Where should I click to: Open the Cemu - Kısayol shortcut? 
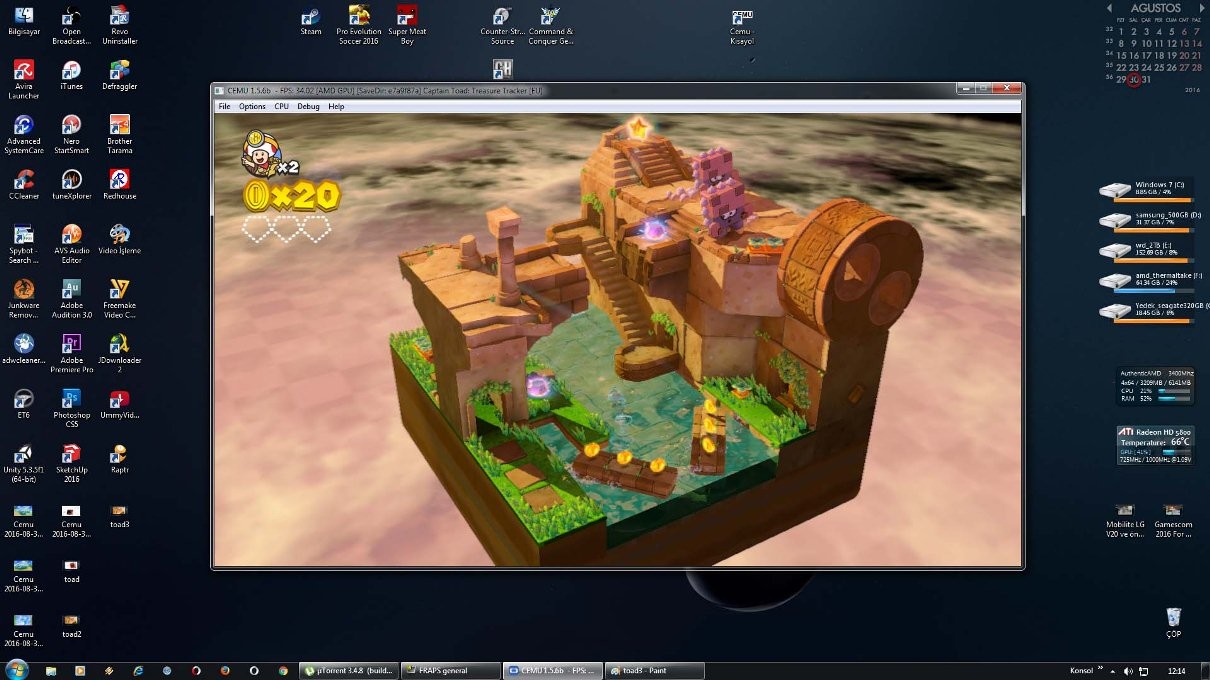741,26
